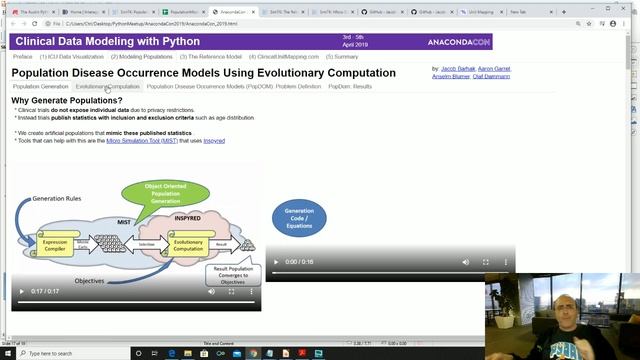The width and height of the screenshot is (640, 360).
Task: Open the (3) The Reference Model section
Action: [x=211, y=57]
